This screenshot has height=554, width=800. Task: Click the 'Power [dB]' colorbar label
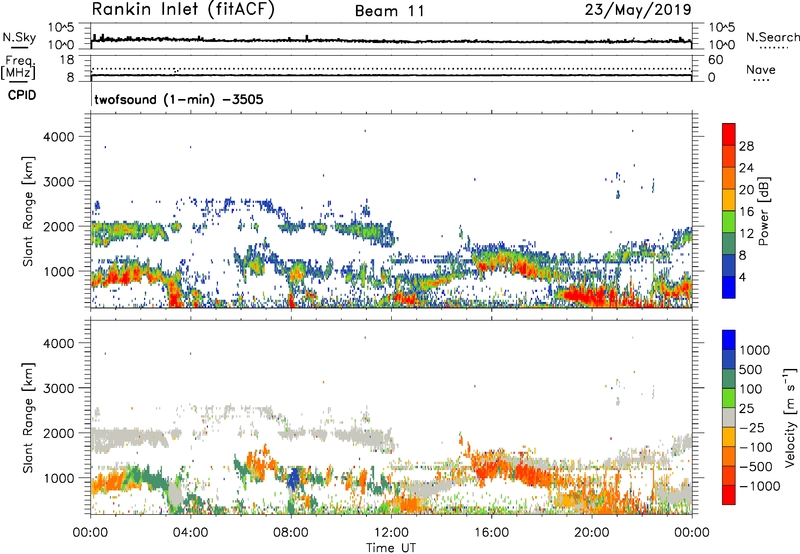[763, 211]
